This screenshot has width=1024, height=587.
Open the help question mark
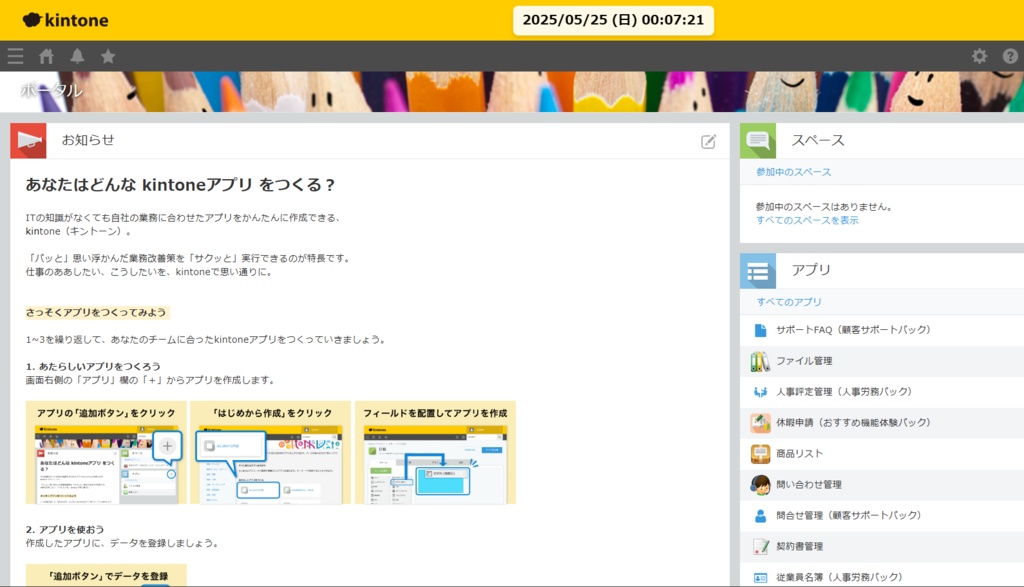1010,56
